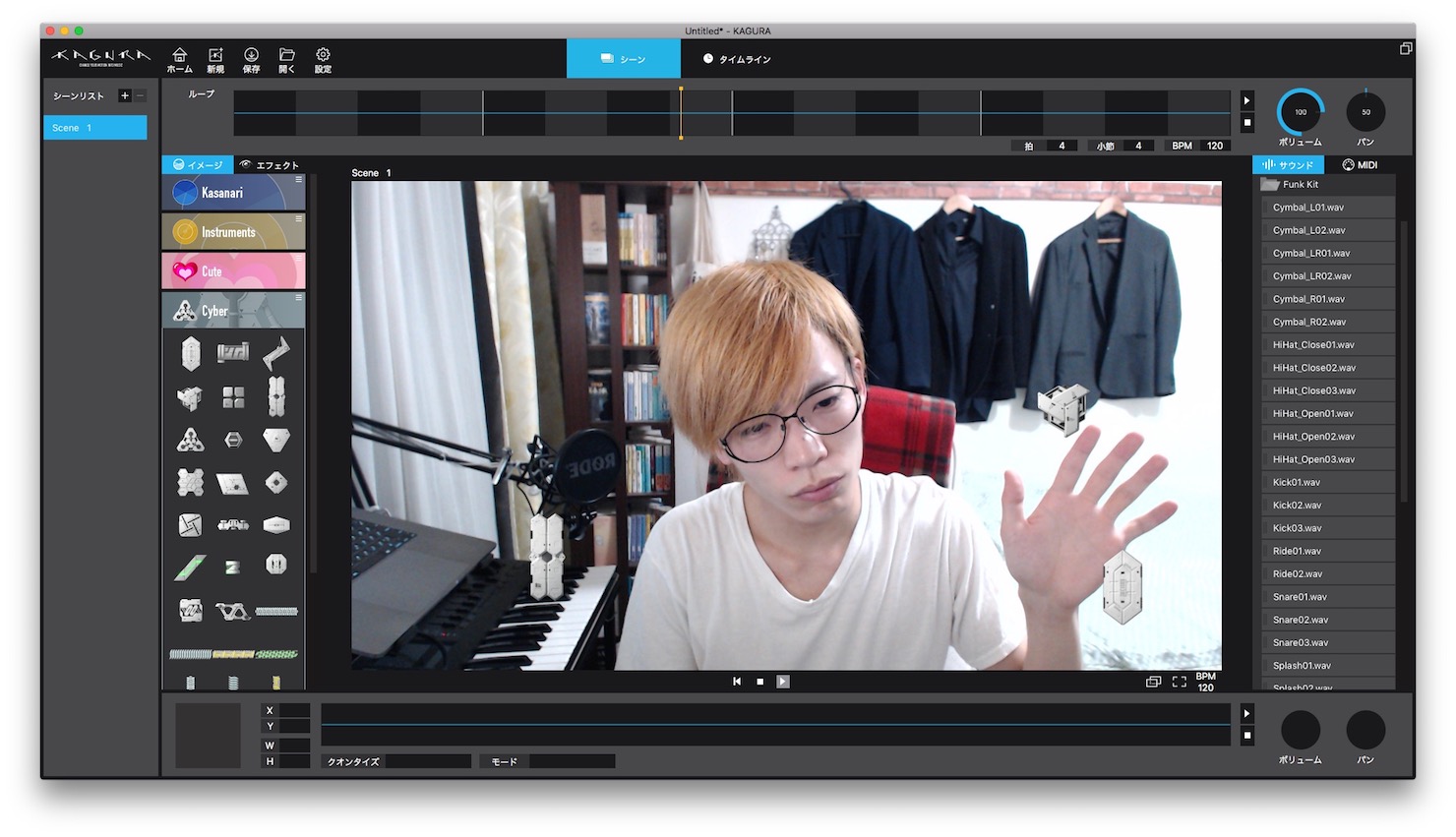Play the bottom object track
The height and width of the screenshot is (837, 1456).
click(x=1247, y=713)
